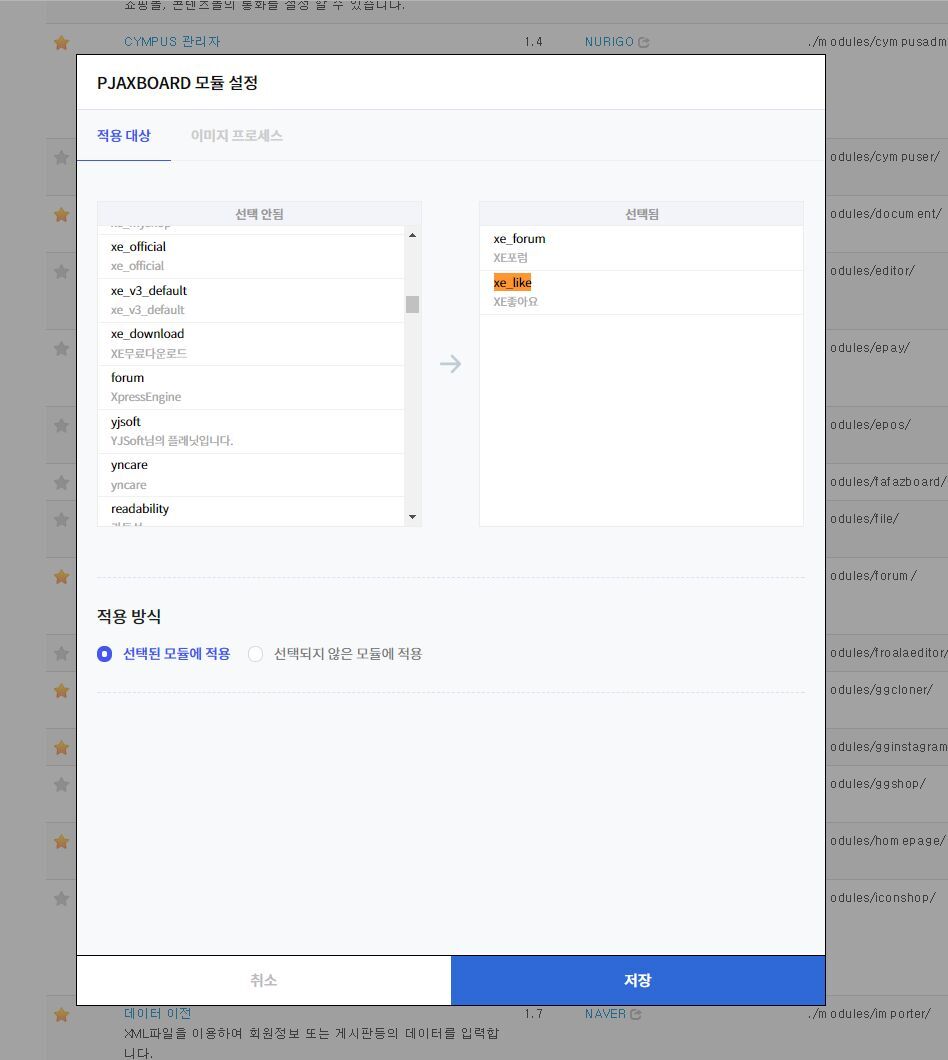Click the arrow to move selected module
The width and height of the screenshot is (948, 1060).
point(450,364)
